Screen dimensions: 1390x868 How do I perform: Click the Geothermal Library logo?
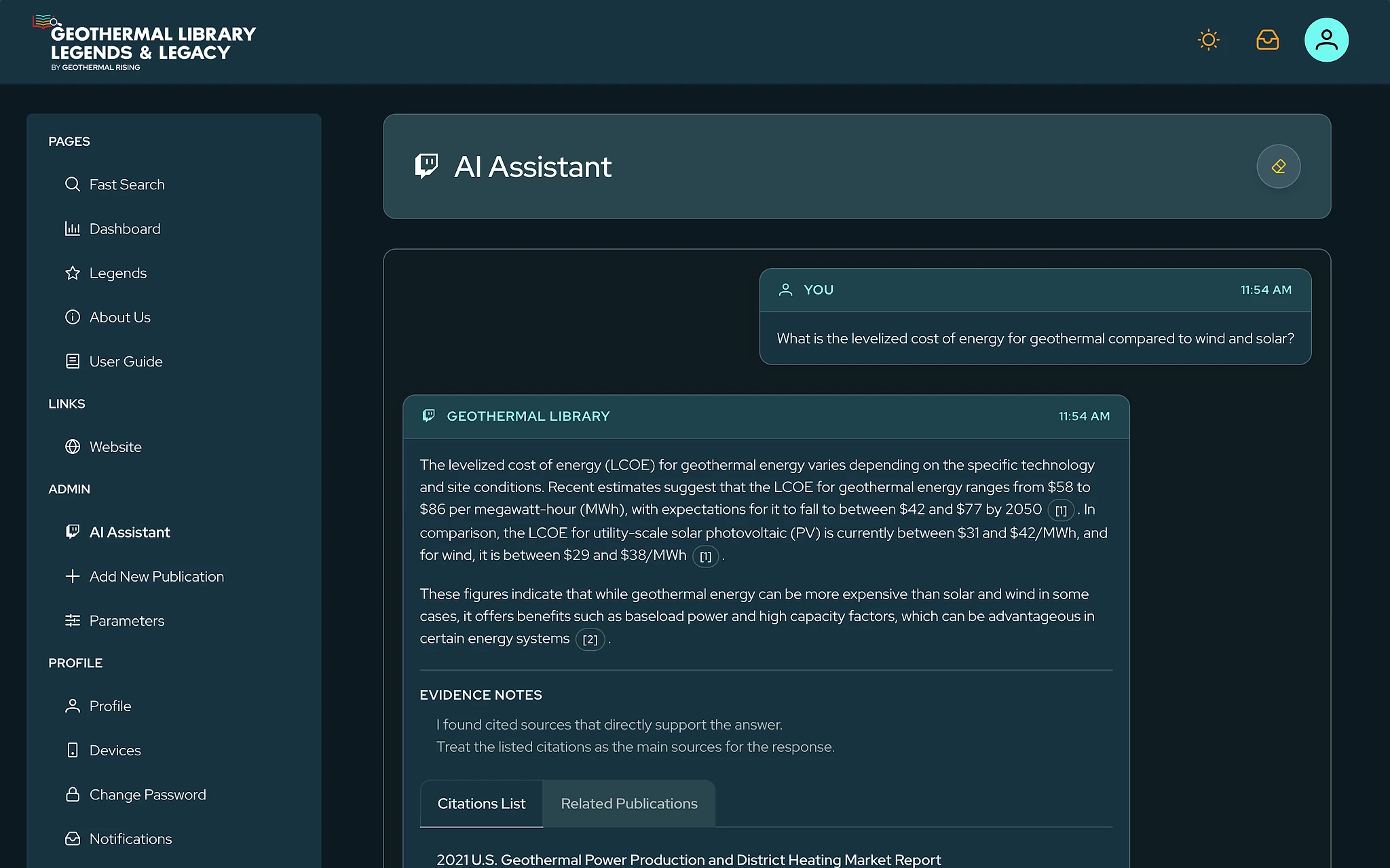click(145, 43)
